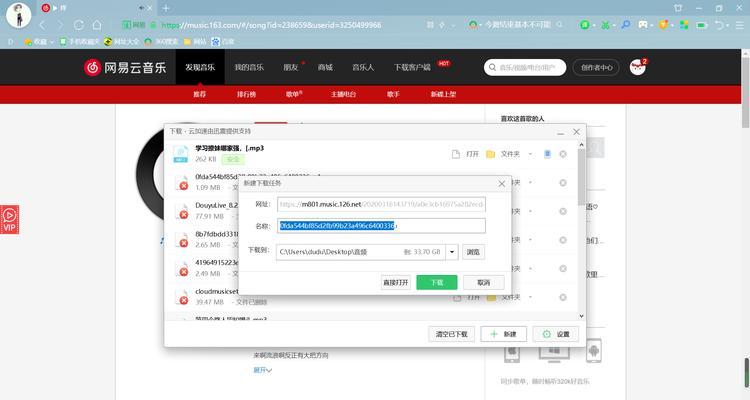Expand the arrow on the cloudmusicset row
750x400 pixels.
(530, 298)
